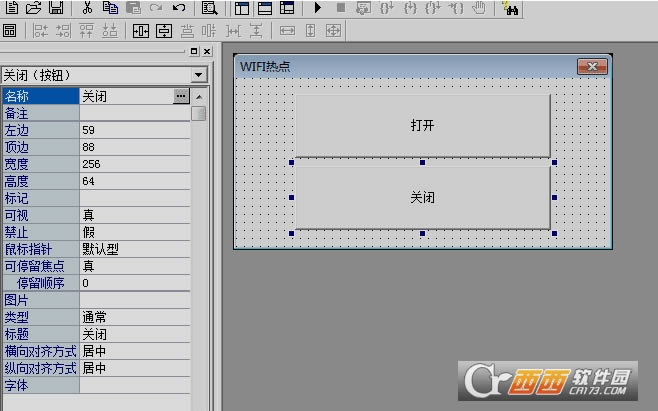Click the same size icon
Image resolution: width=658 pixels, height=411 pixels.
point(334,31)
